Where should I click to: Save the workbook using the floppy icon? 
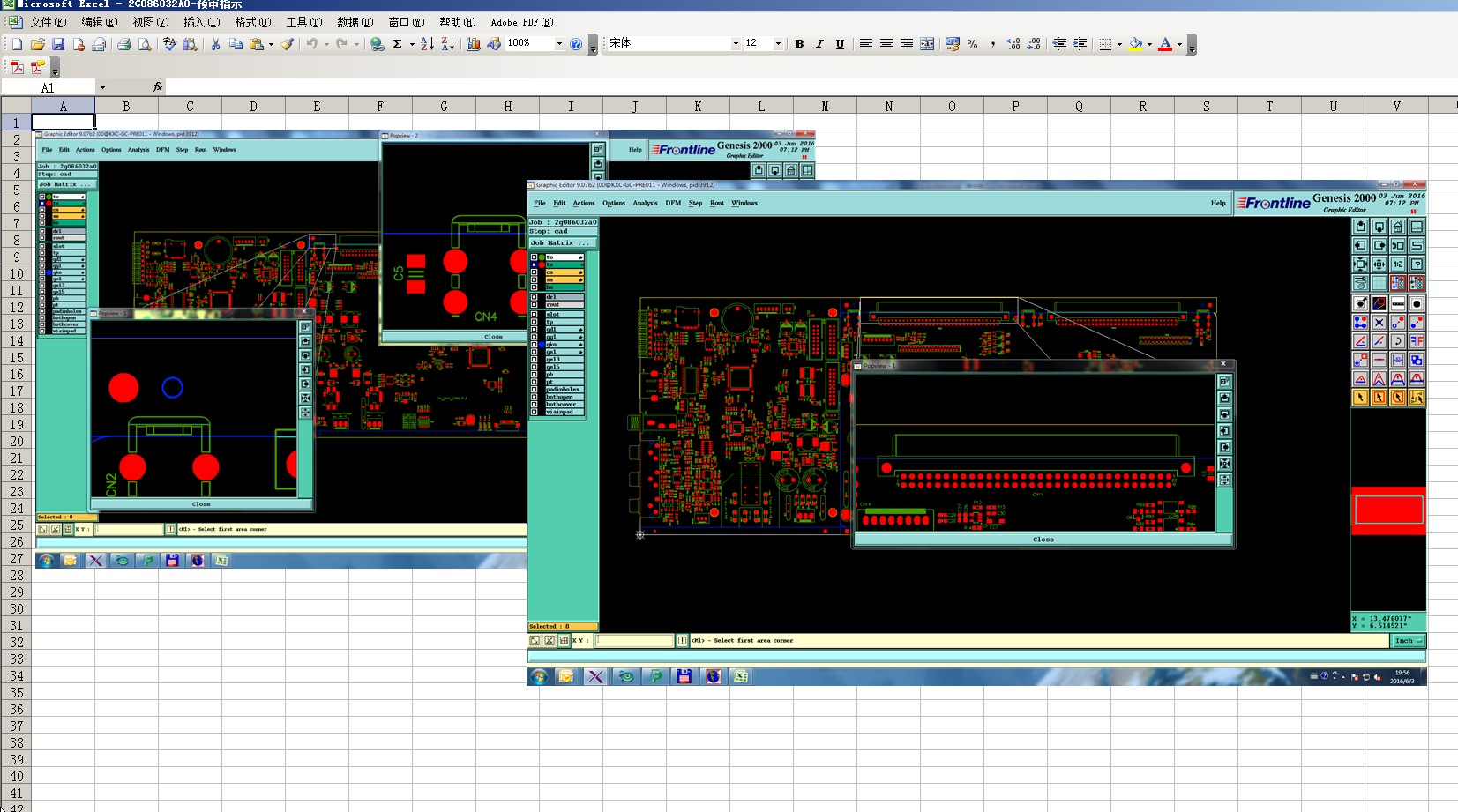tap(58, 44)
